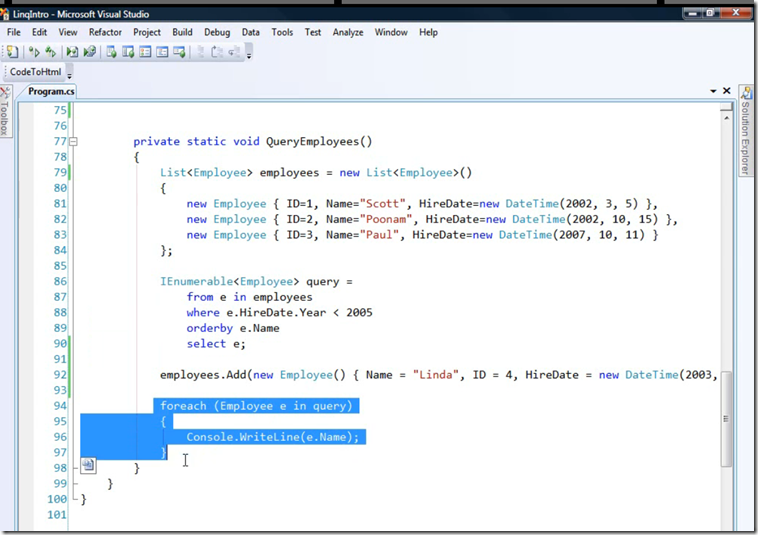Click employees.Add on line 92
Screen dimensions: 758x535
point(203,375)
